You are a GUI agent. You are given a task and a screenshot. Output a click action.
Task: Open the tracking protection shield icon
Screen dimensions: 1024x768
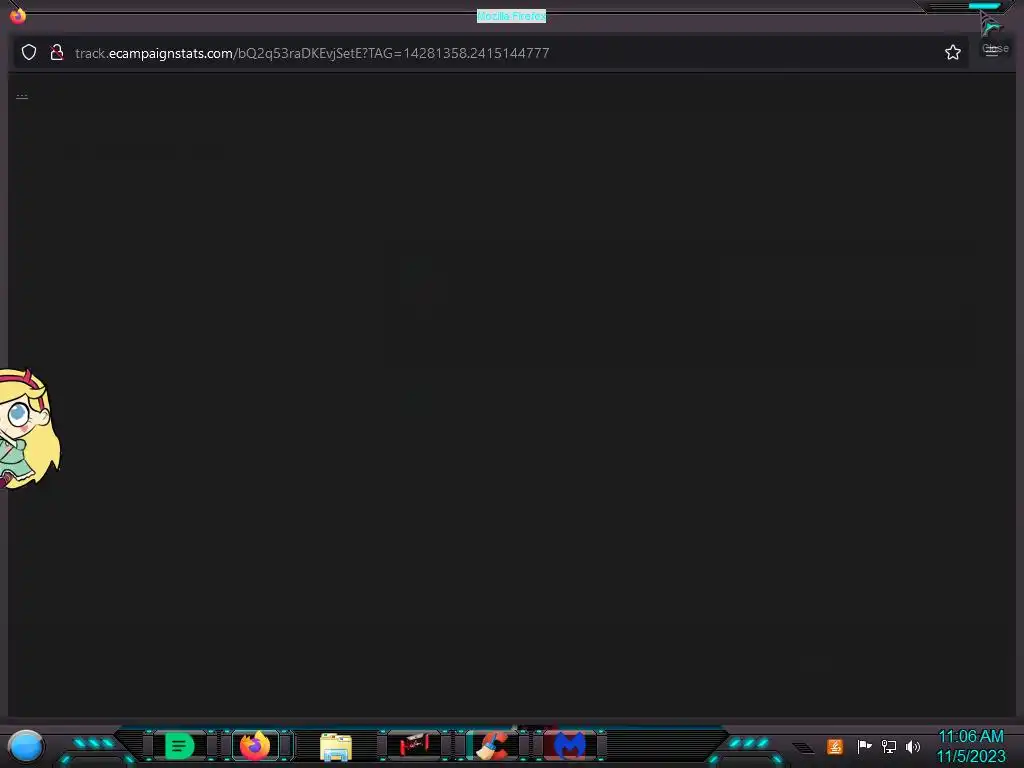coord(29,52)
